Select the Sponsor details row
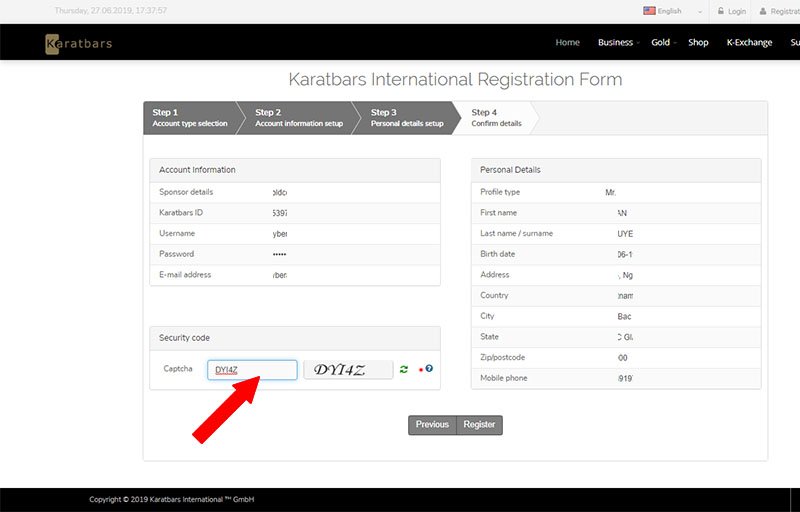 [295, 192]
